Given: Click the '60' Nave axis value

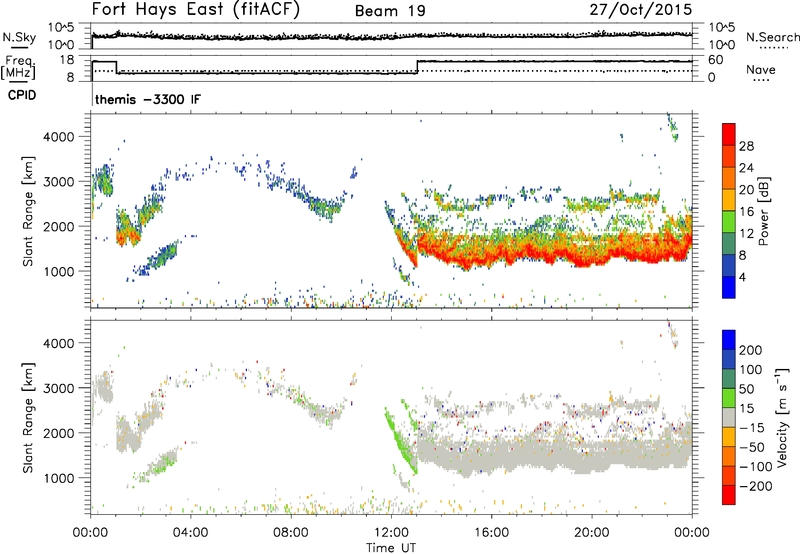Looking at the screenshot, I should (x=715, y=60).
